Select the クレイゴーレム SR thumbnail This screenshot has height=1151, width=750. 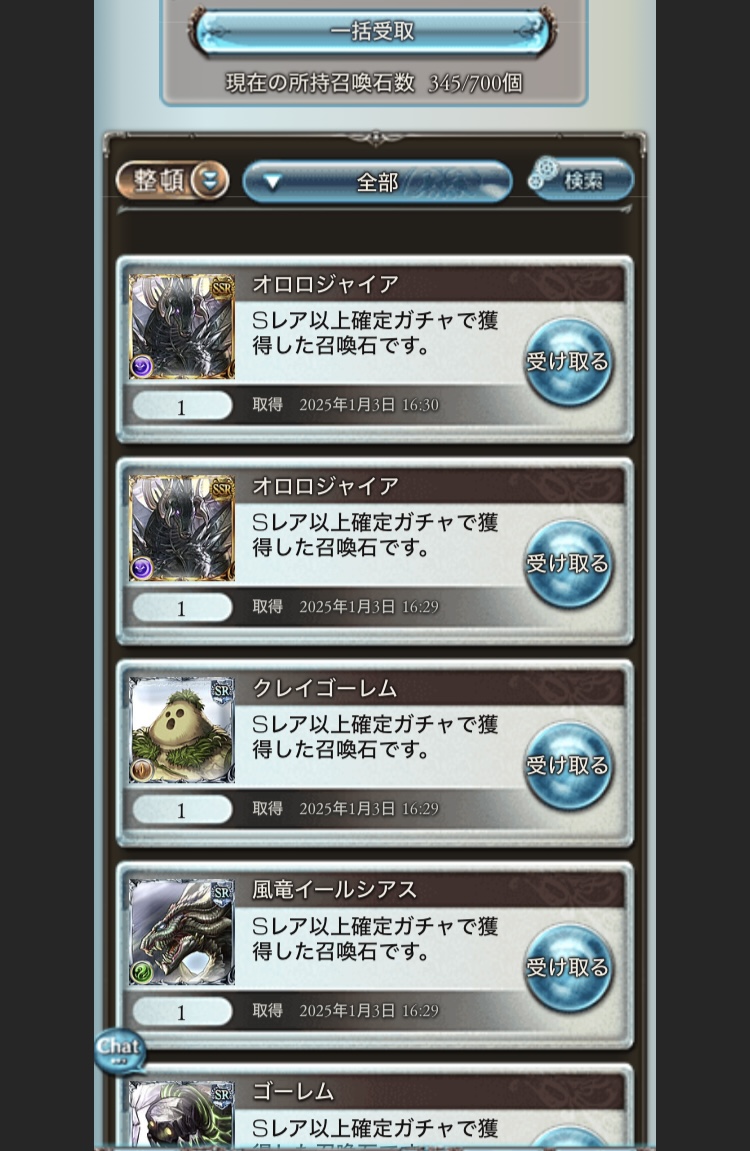click(x=182, y=730)
